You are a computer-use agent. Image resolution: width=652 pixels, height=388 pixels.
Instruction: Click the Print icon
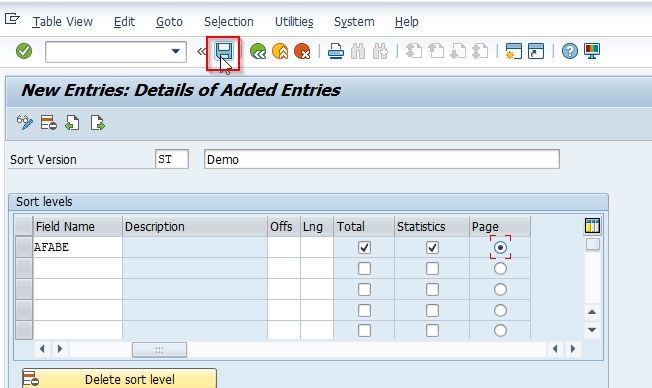336,52
